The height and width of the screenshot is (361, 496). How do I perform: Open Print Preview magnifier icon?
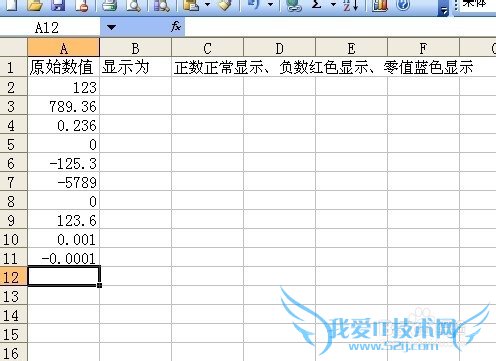tap(133, 5)
